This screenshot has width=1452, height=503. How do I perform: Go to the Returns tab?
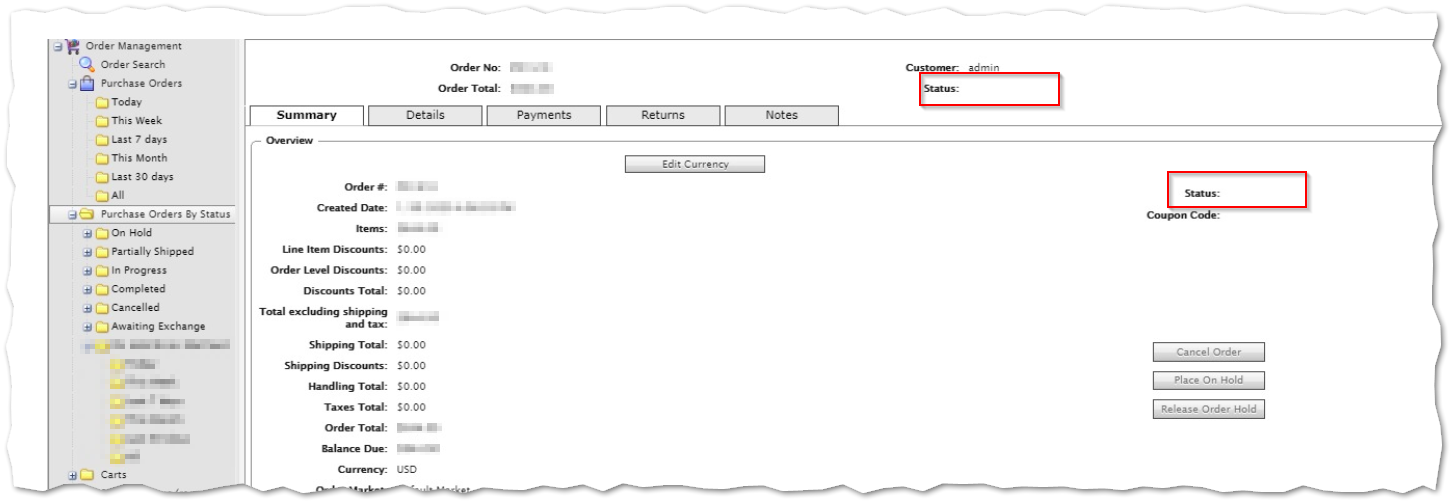pyautogui.click(x=663, y=115)
